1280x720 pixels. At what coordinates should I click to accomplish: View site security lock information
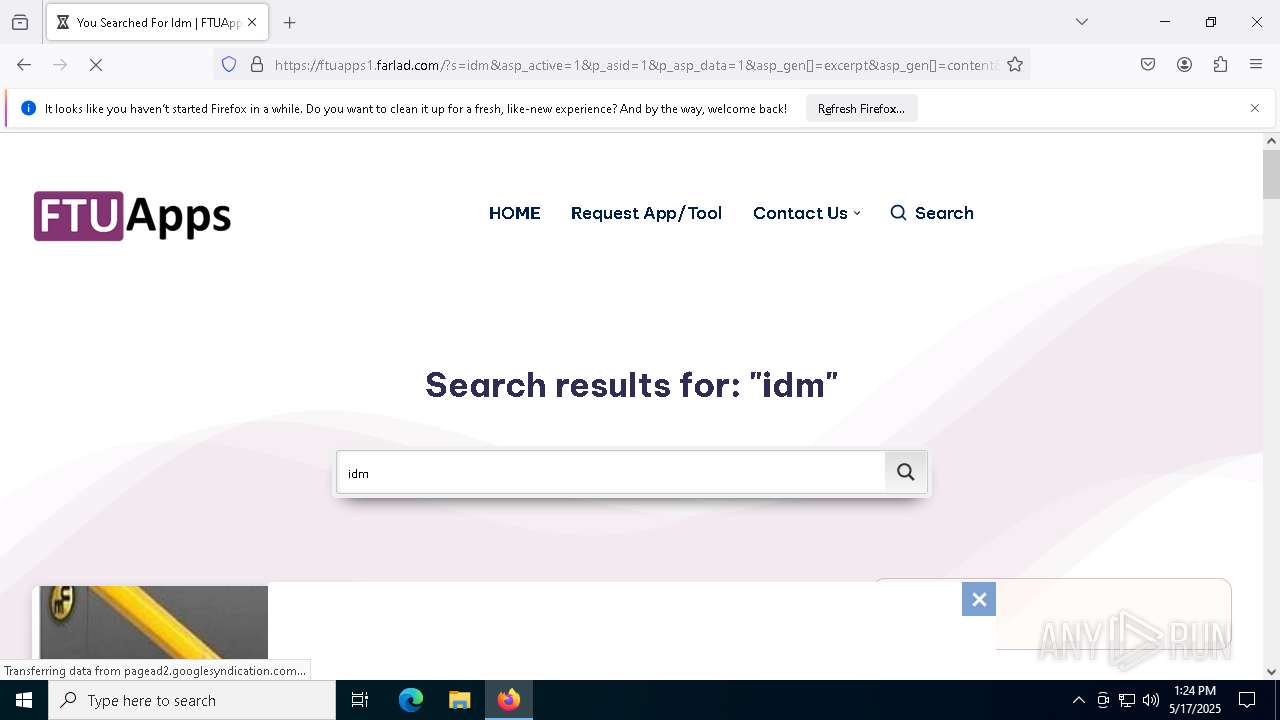coord(257,64)
